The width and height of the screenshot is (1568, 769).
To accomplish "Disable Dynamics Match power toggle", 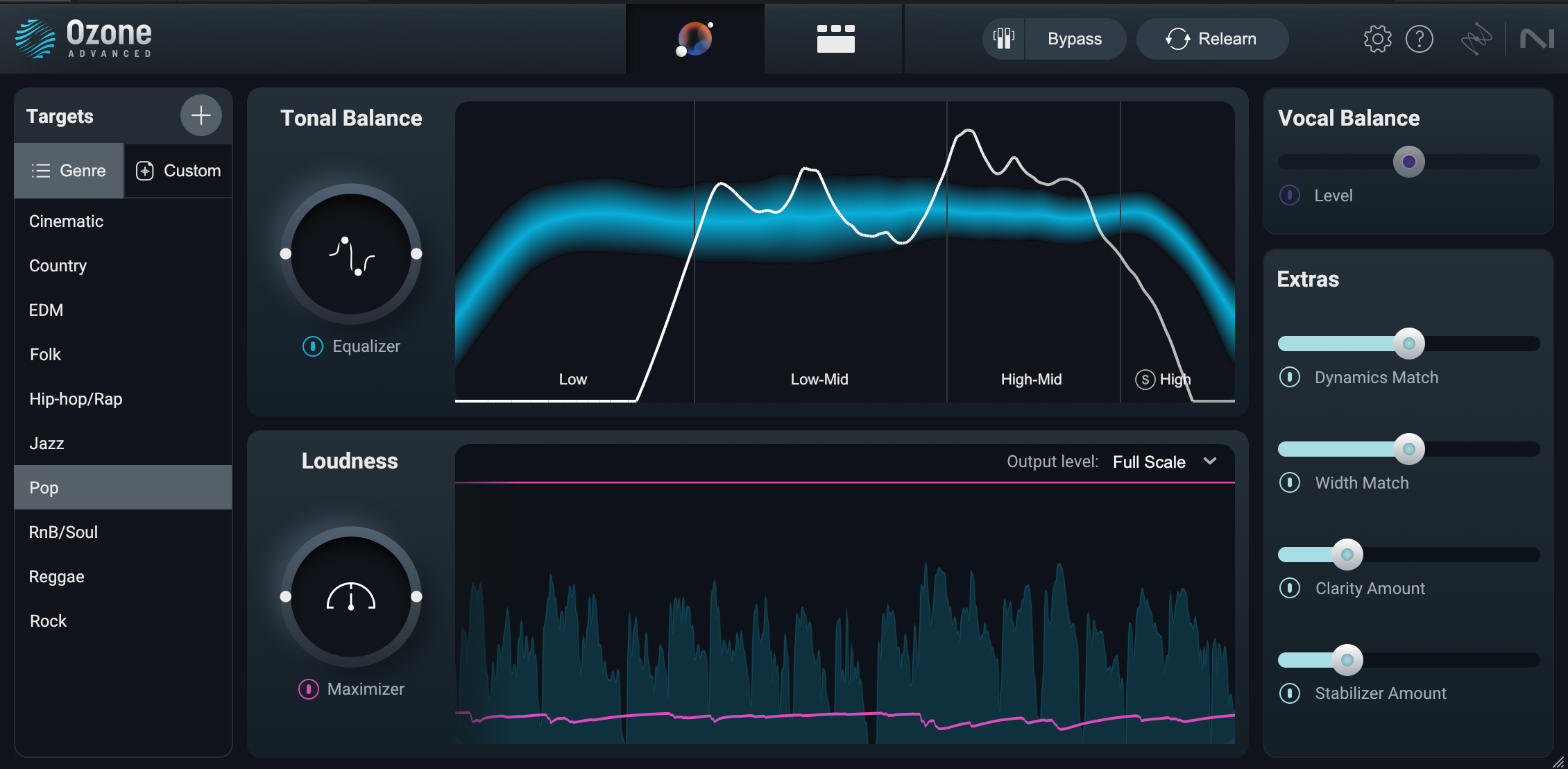I will tap(1290, 378).
